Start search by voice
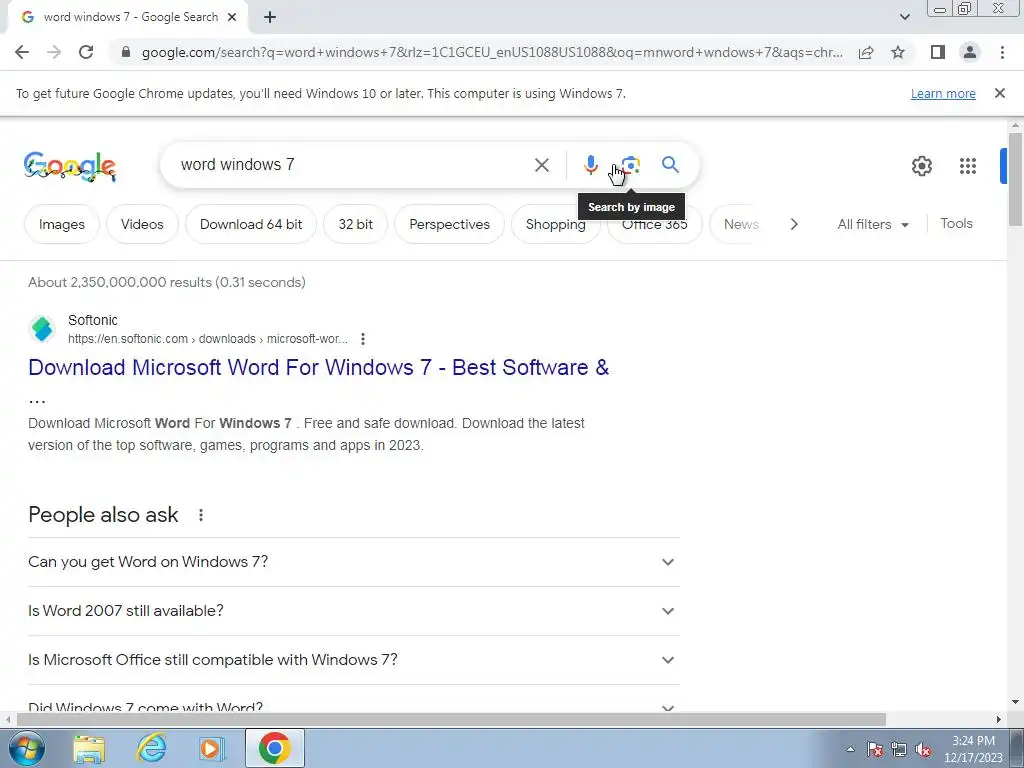Viewport: 1024px width, 768px height. point(590,165)
